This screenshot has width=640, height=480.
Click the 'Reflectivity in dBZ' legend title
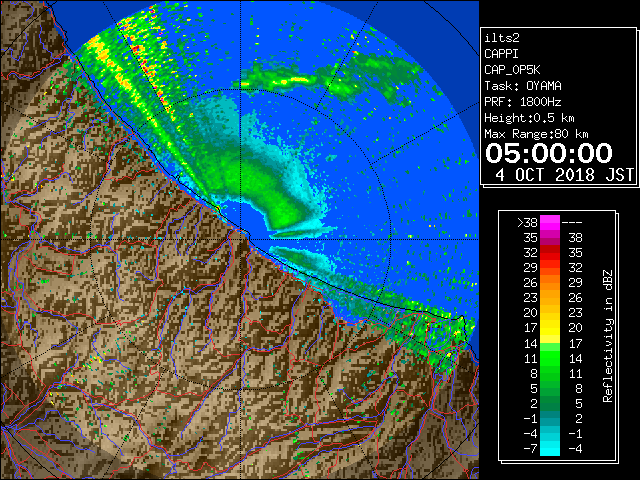click(x=608, y=336)
